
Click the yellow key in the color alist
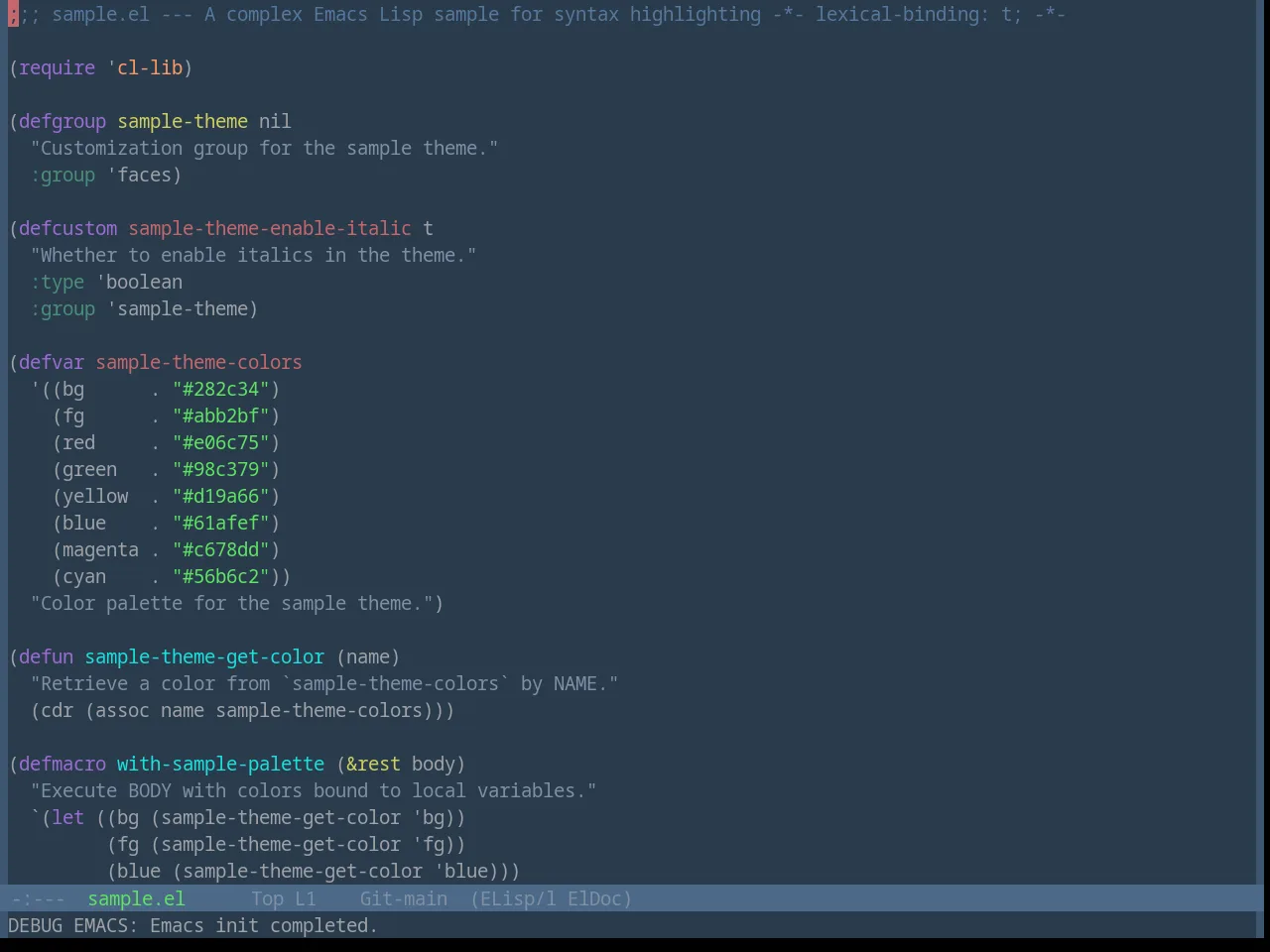pyautogui.click(x=95, y=496)
